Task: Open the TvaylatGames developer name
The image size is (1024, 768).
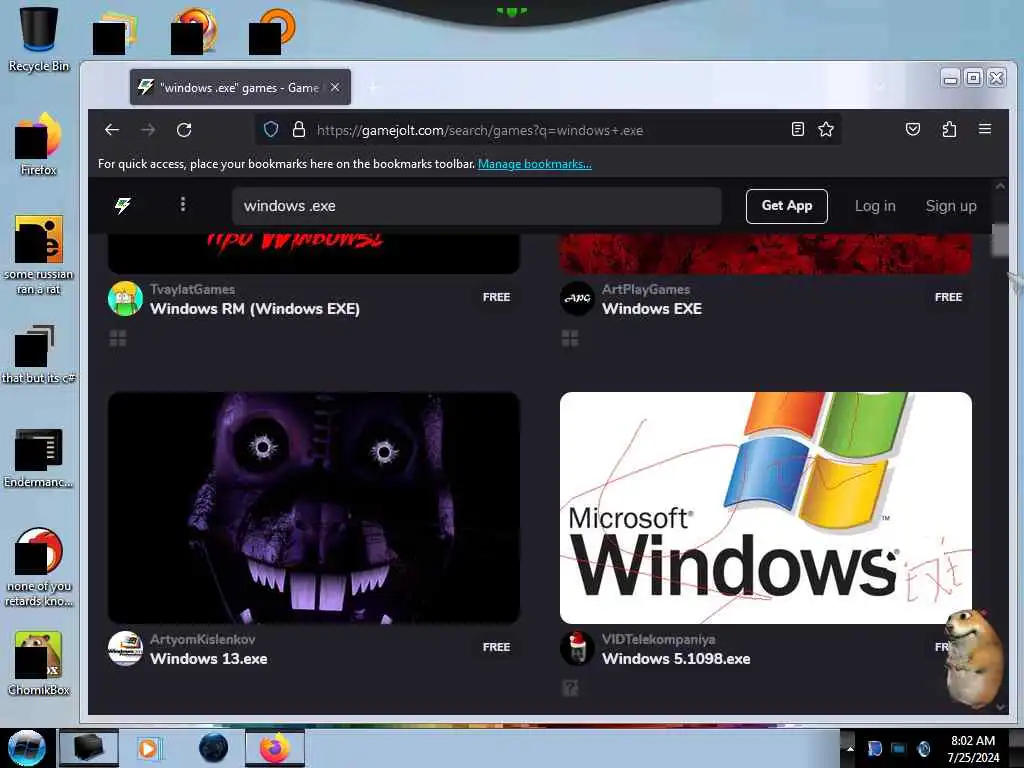Action: (x=192, y=289)
